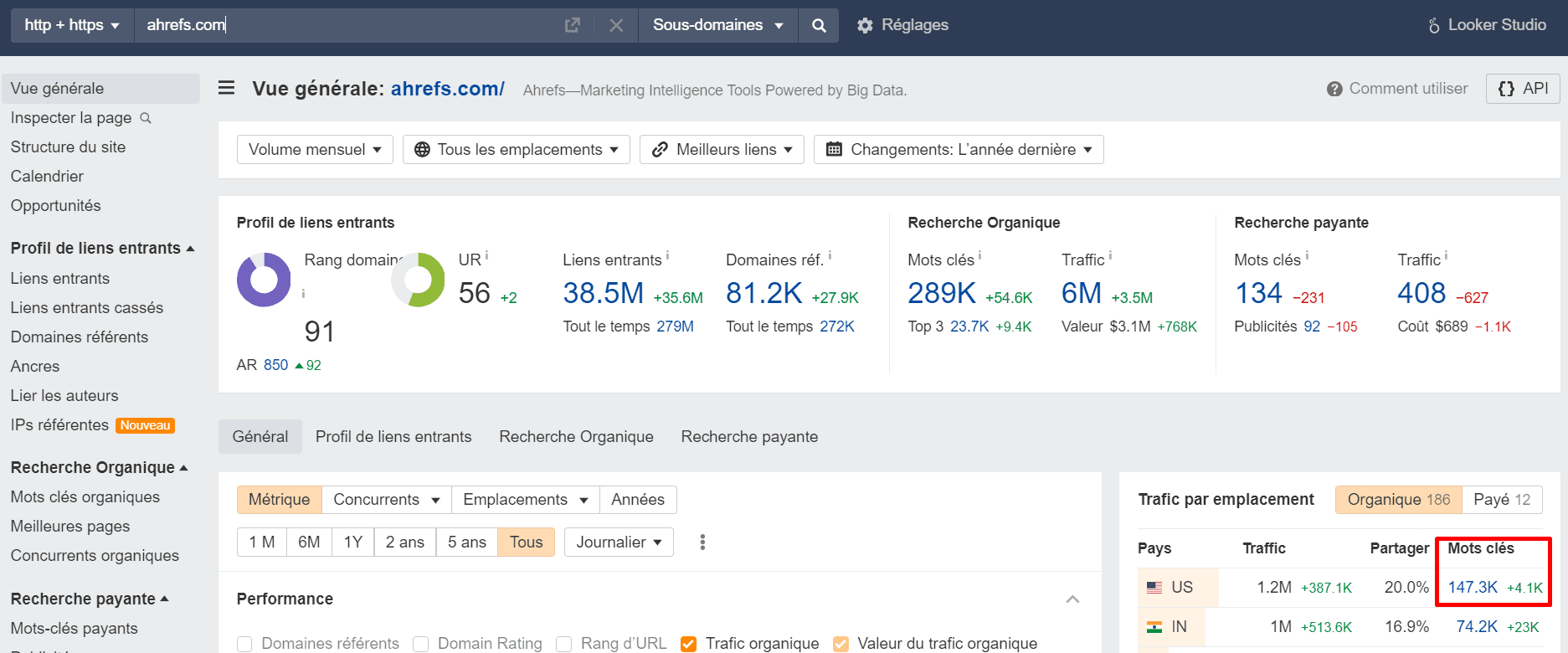Viewport: 1568px width, 653px height.
Task: Click the UR donut chart
Action: [418, 280]
